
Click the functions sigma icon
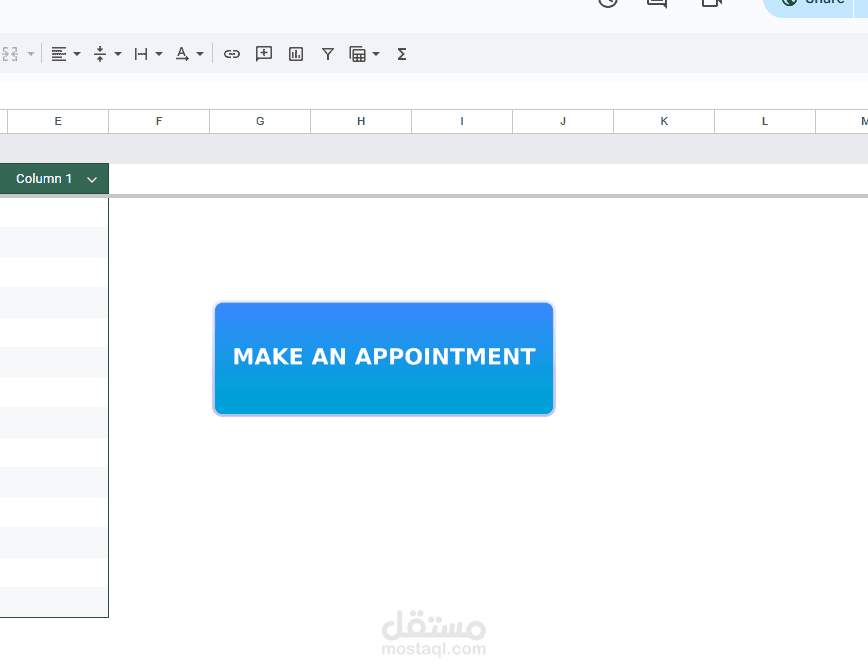point(402,54)
